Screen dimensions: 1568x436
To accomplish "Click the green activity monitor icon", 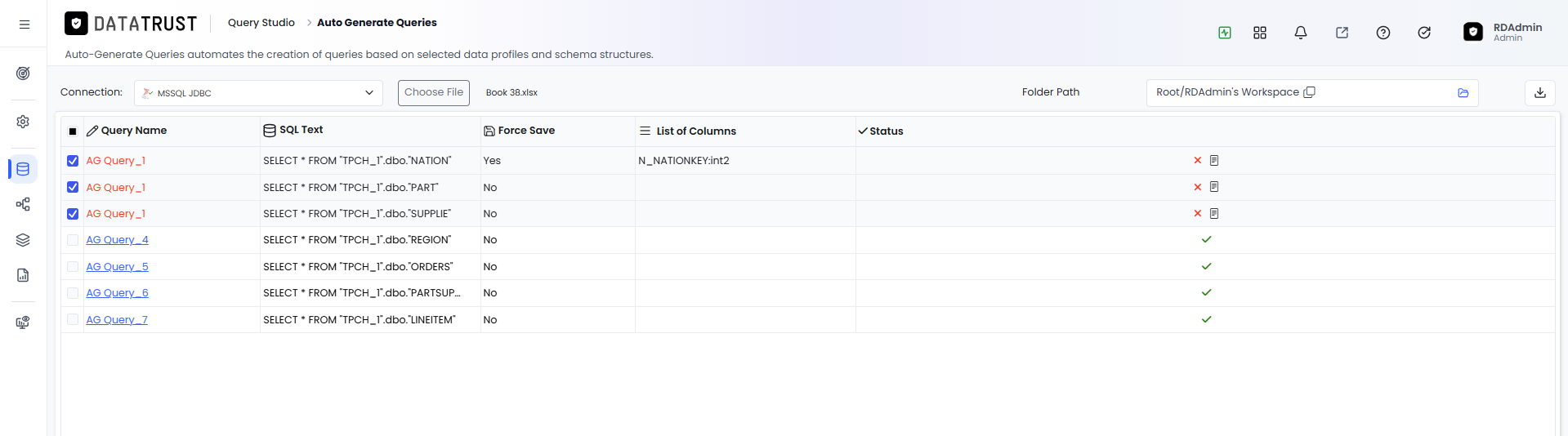I will pos(1224,33).
